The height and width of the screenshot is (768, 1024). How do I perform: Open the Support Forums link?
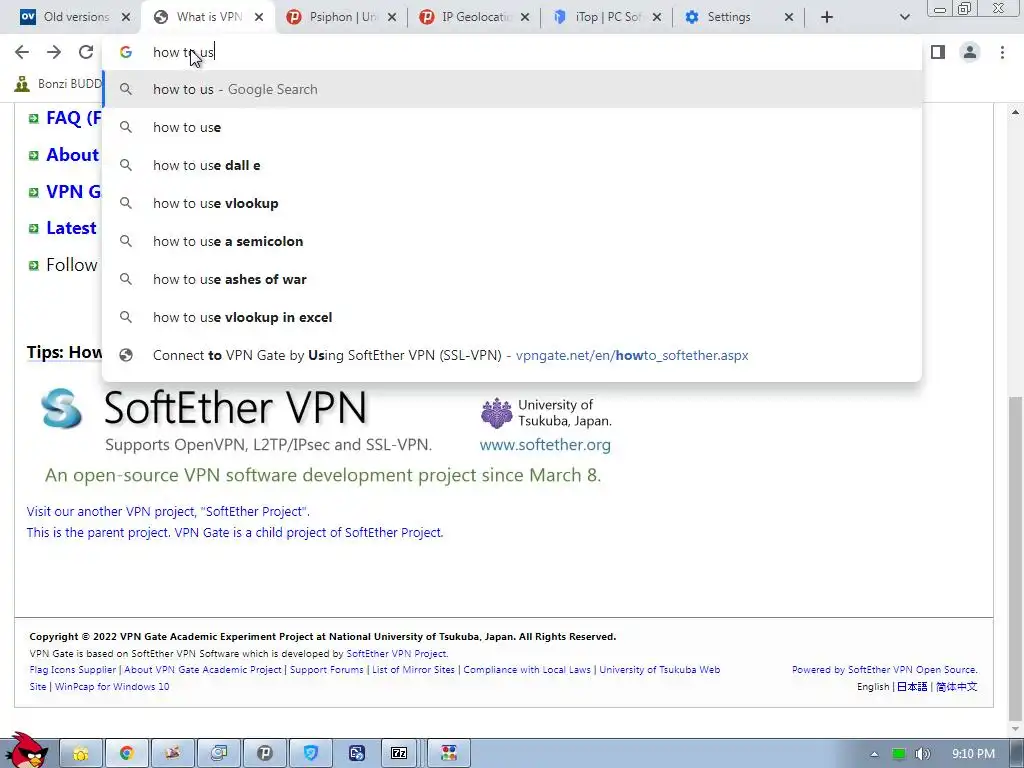tap(327, 670)
